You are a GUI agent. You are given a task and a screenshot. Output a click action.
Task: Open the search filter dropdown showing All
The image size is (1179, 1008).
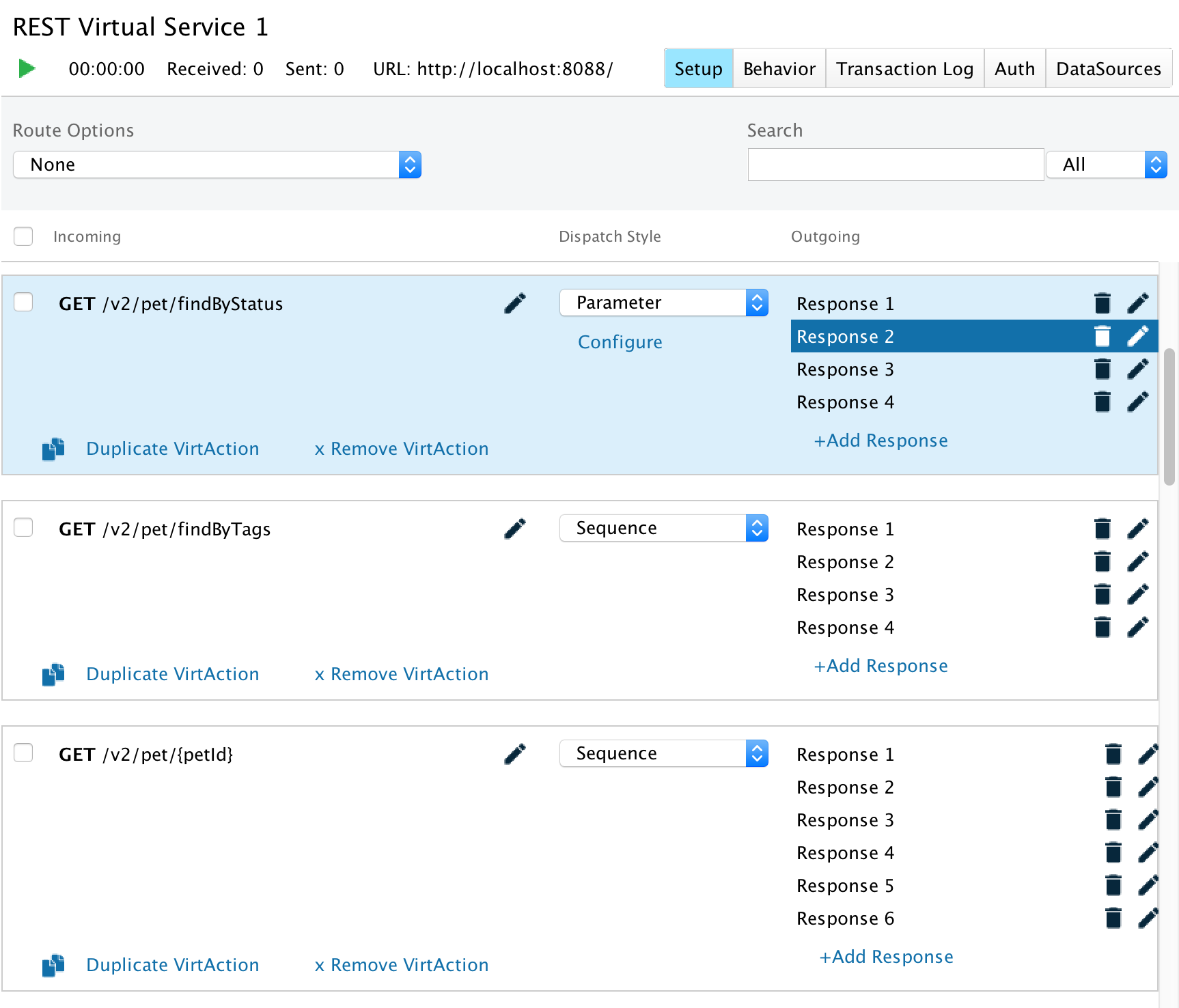[x=1106, y=165]
